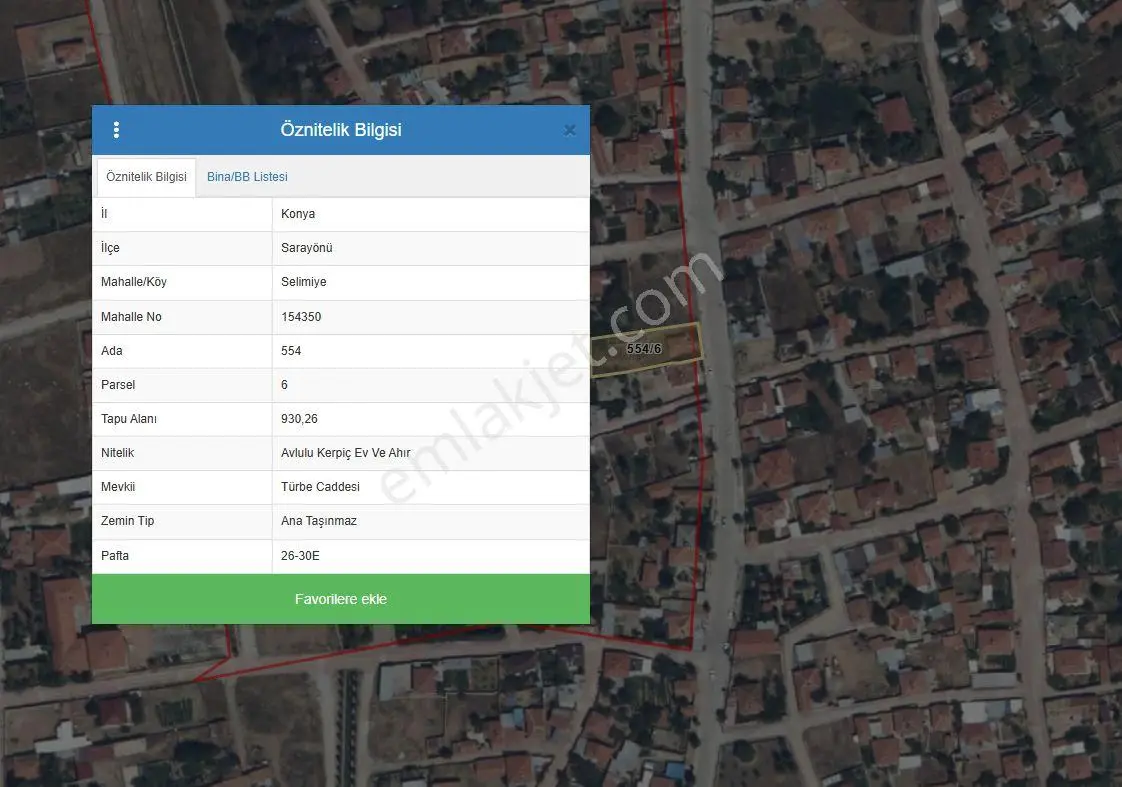Click the Ada field label
Viewport: 1122px width, 787px height.
(112, 351)
